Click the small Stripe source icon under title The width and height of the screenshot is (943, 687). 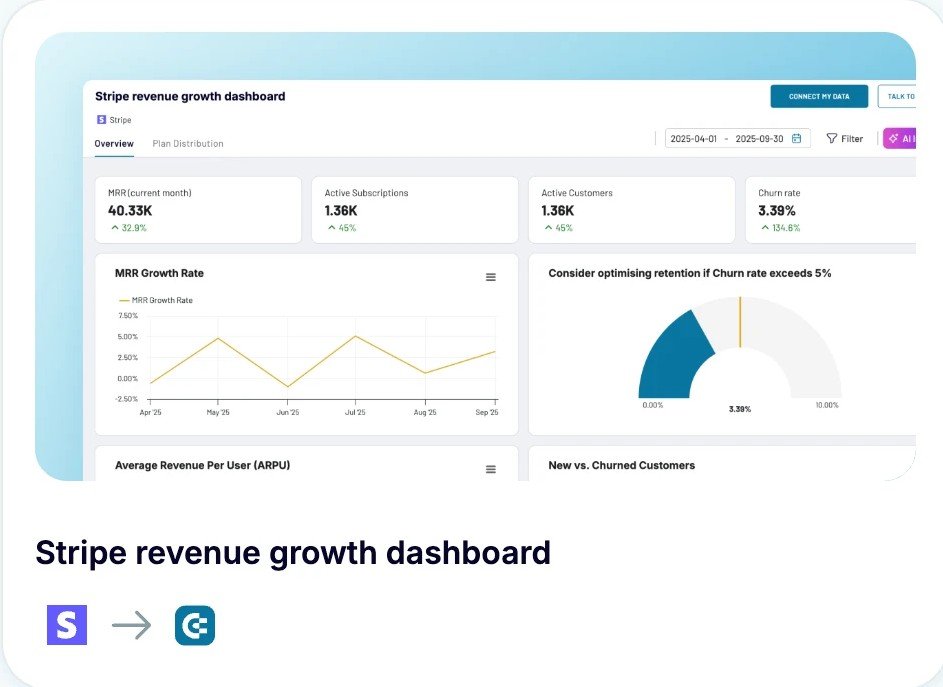(x=101, y=120)
